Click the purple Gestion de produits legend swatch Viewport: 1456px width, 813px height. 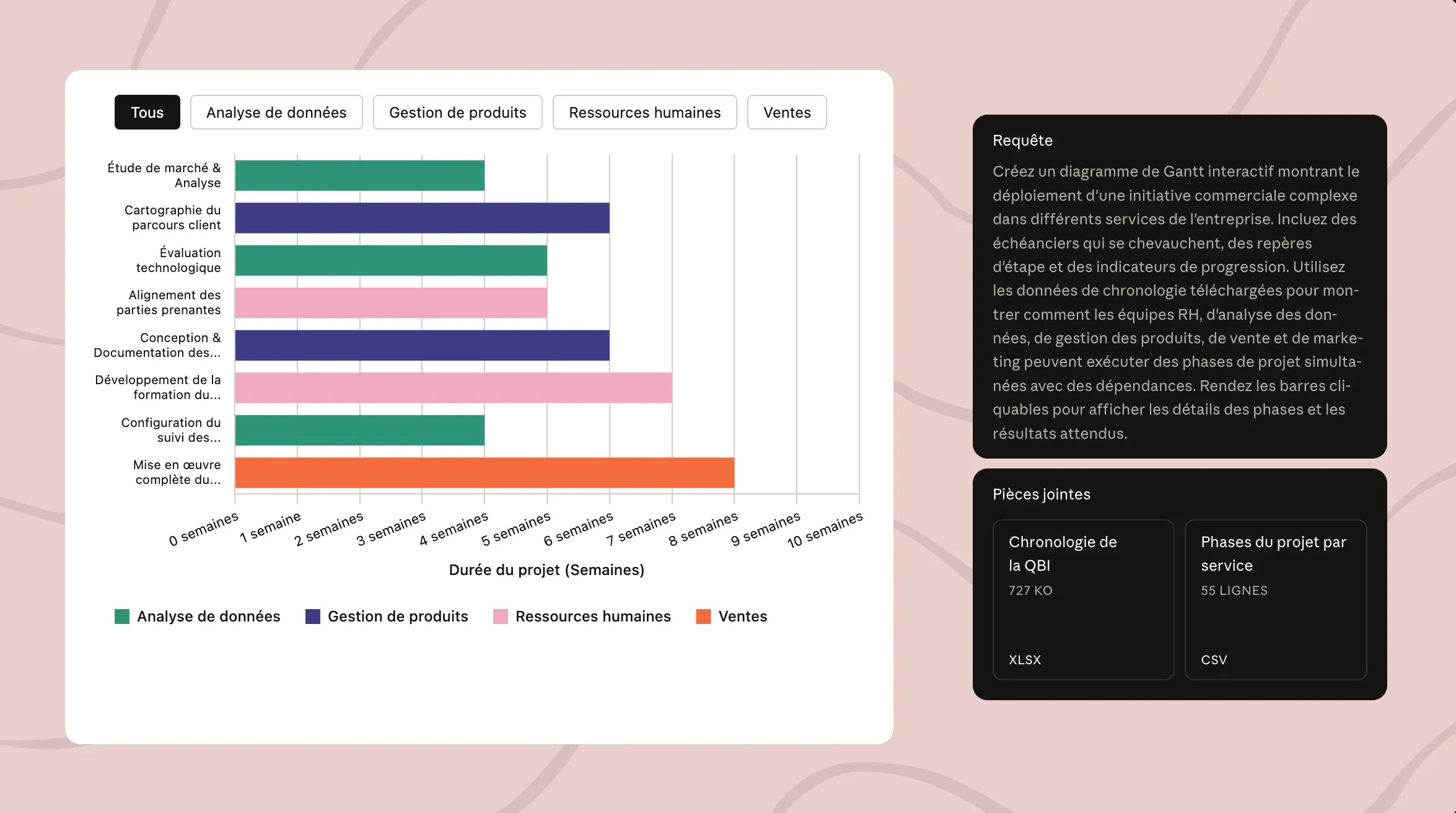pos(313,616)
